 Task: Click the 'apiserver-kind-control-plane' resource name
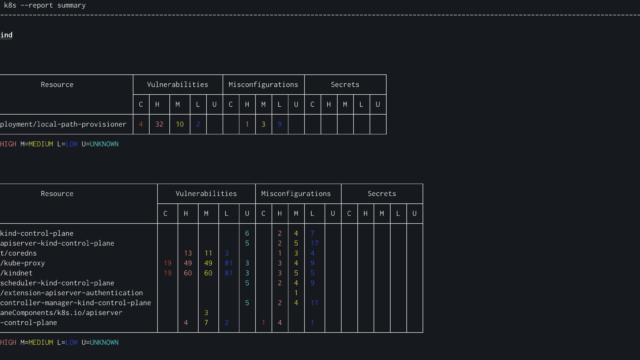pyautogui.click(x=57, y=243)
